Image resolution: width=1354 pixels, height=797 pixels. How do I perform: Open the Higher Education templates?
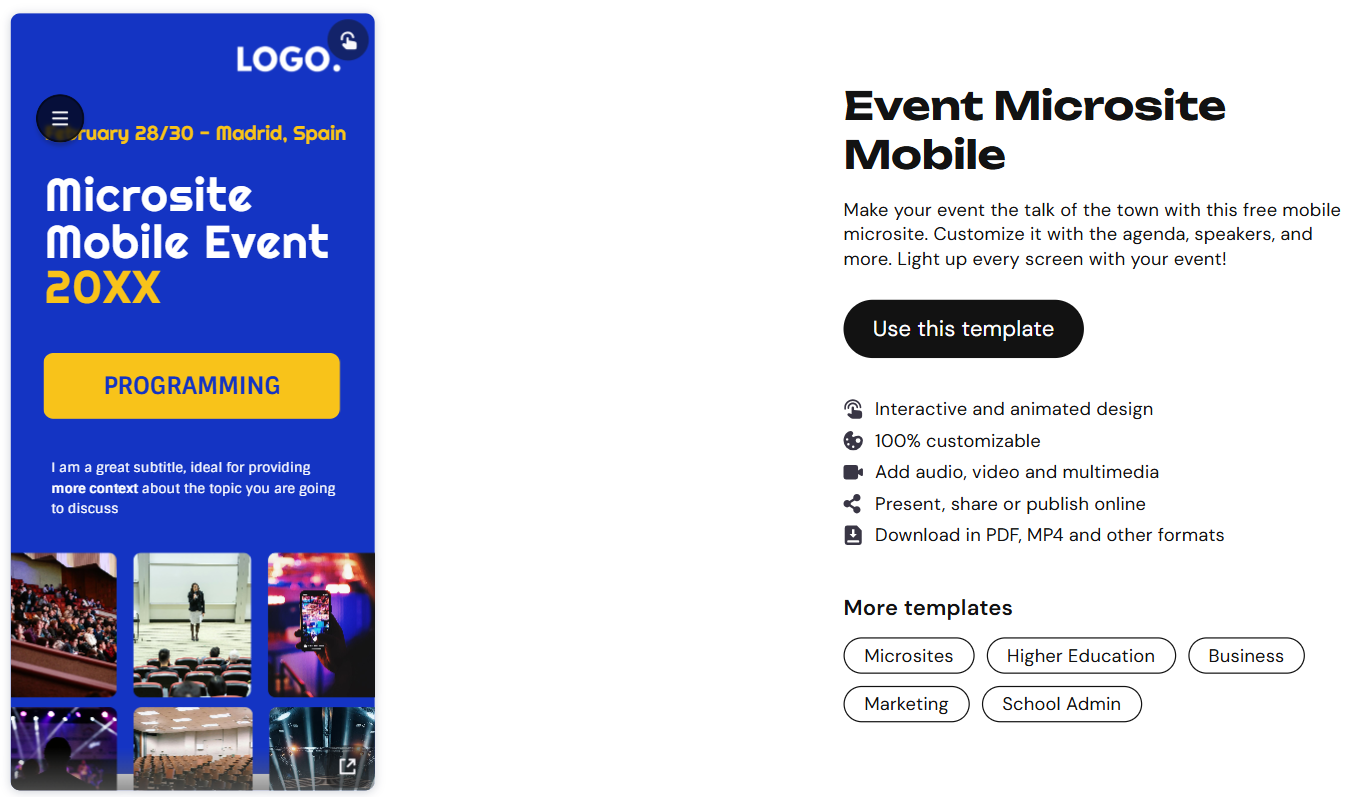point(1080,655)
